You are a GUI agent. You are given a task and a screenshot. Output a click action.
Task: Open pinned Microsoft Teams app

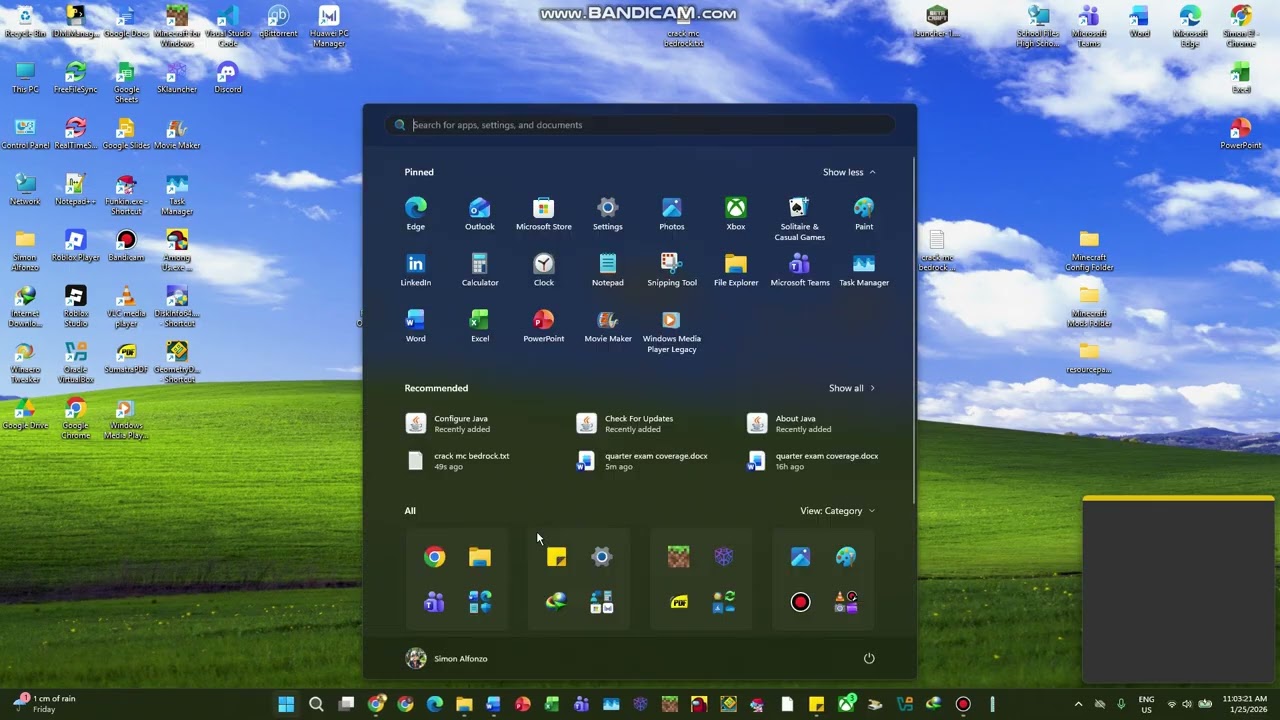coord(799,270)
